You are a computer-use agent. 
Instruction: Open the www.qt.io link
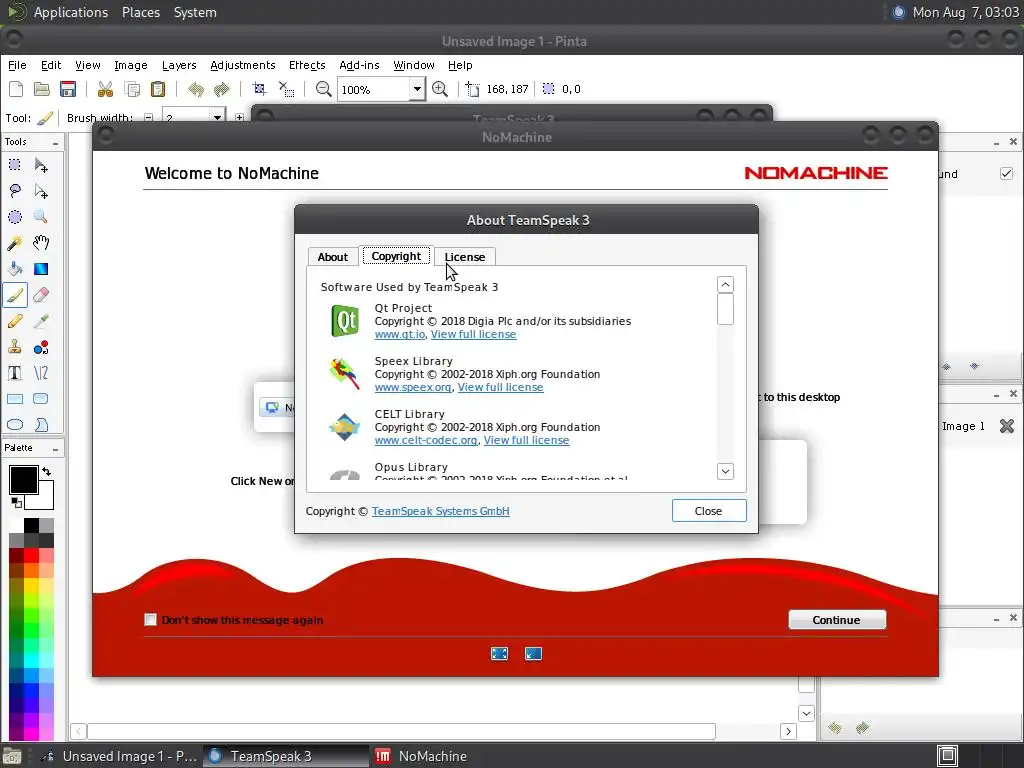click(400, 334)
